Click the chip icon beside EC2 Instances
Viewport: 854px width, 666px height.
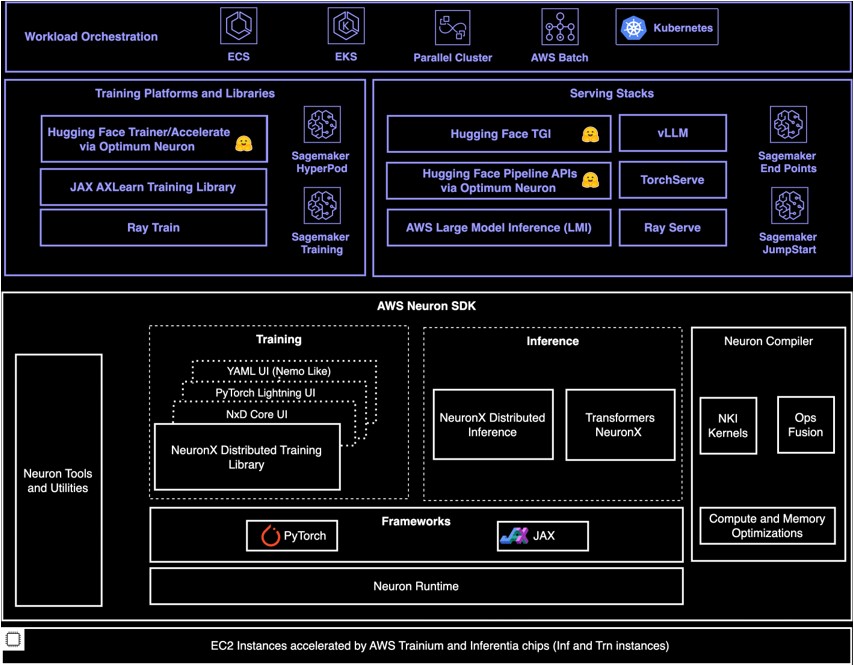(13, 639)
